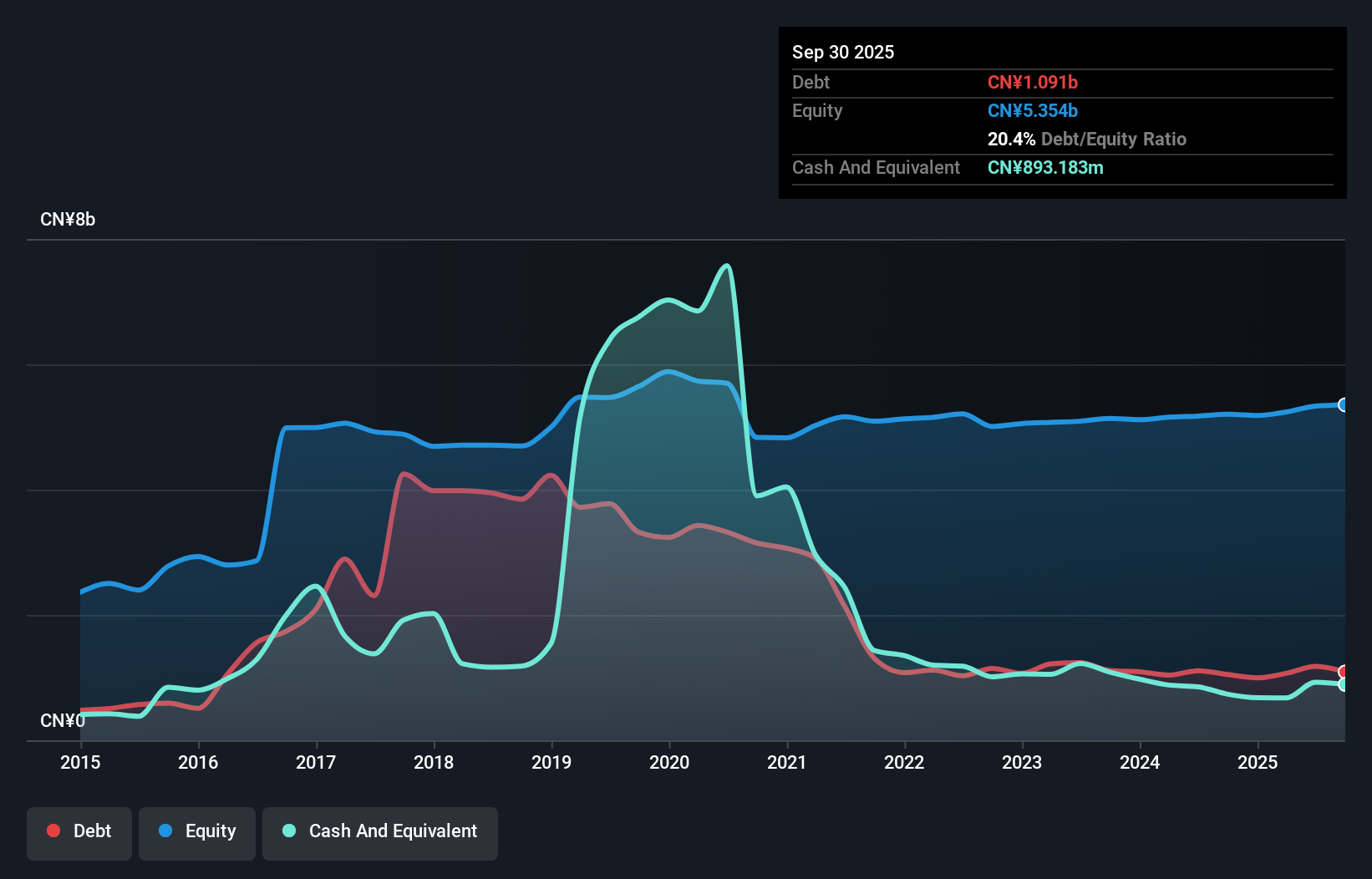The width and height of the screenshot is (1372, 879).
Task: Select the blue Equity legend dot
Action: [x=166, y=831]
